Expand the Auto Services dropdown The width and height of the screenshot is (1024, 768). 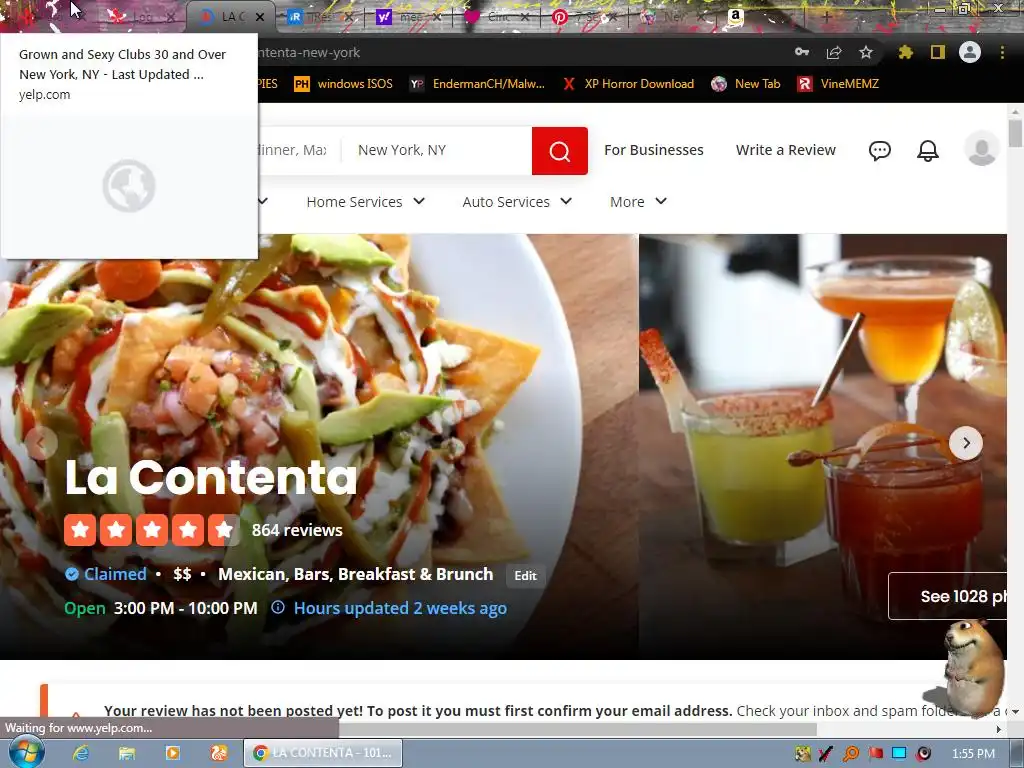517,202
